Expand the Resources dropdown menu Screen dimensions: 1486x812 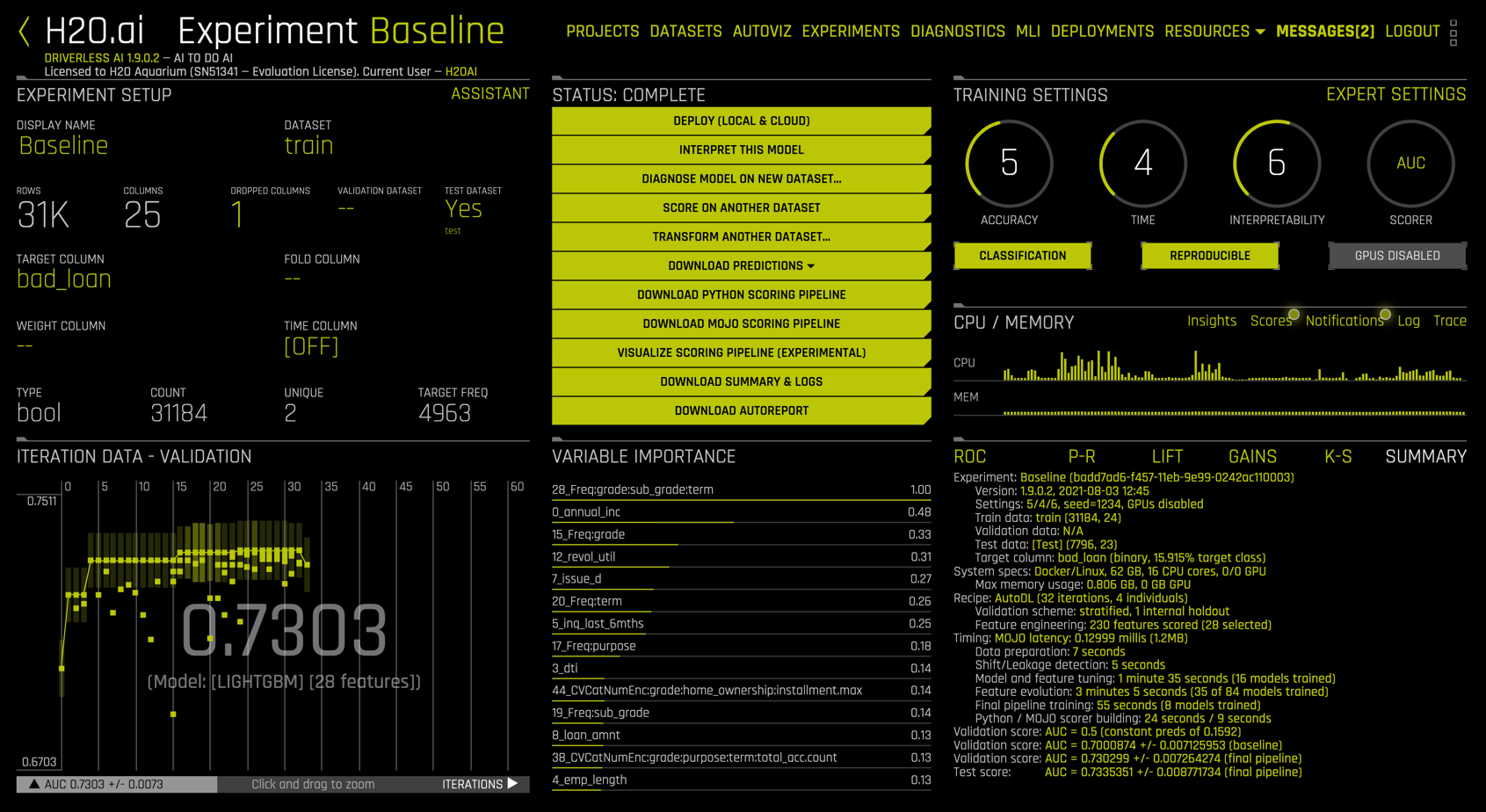1214,32
